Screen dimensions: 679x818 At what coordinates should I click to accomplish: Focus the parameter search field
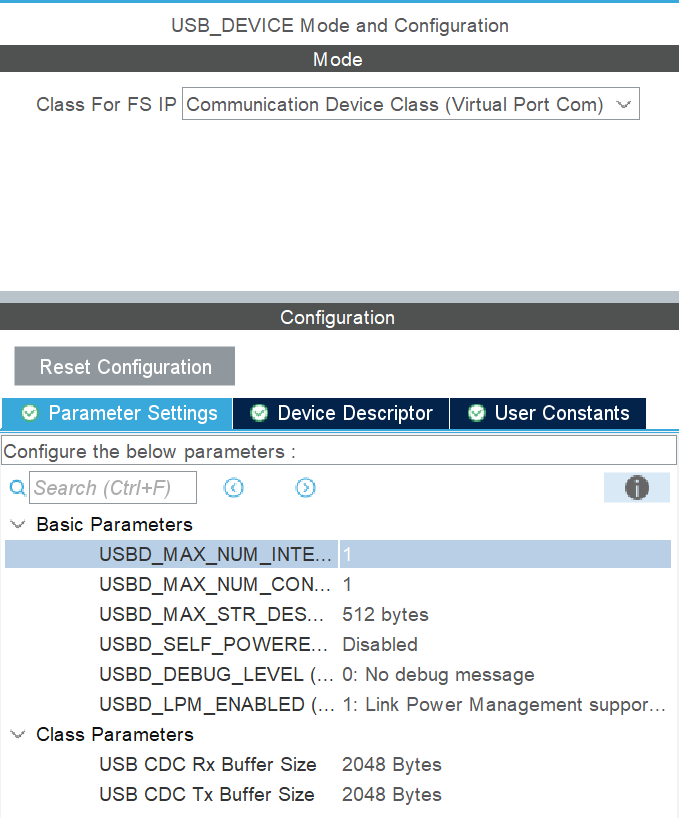click(x=113, y=488)
